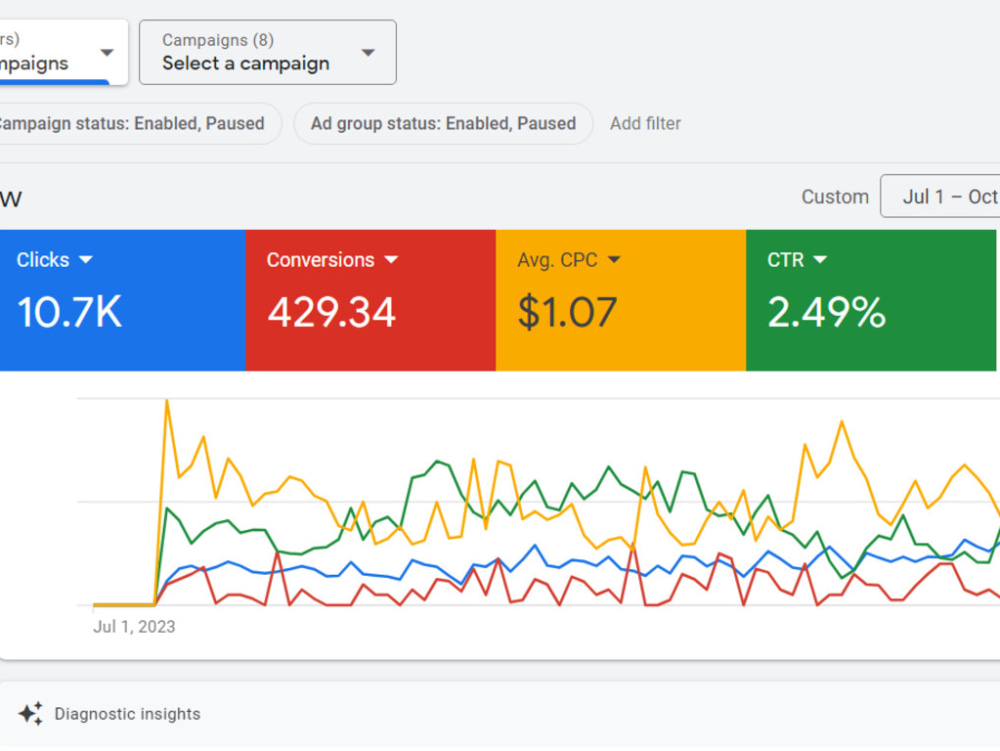Screen dimensions: 1000x751
Task: Select the red Conversions scorecard tile
Action: click(x=371, y=300)
